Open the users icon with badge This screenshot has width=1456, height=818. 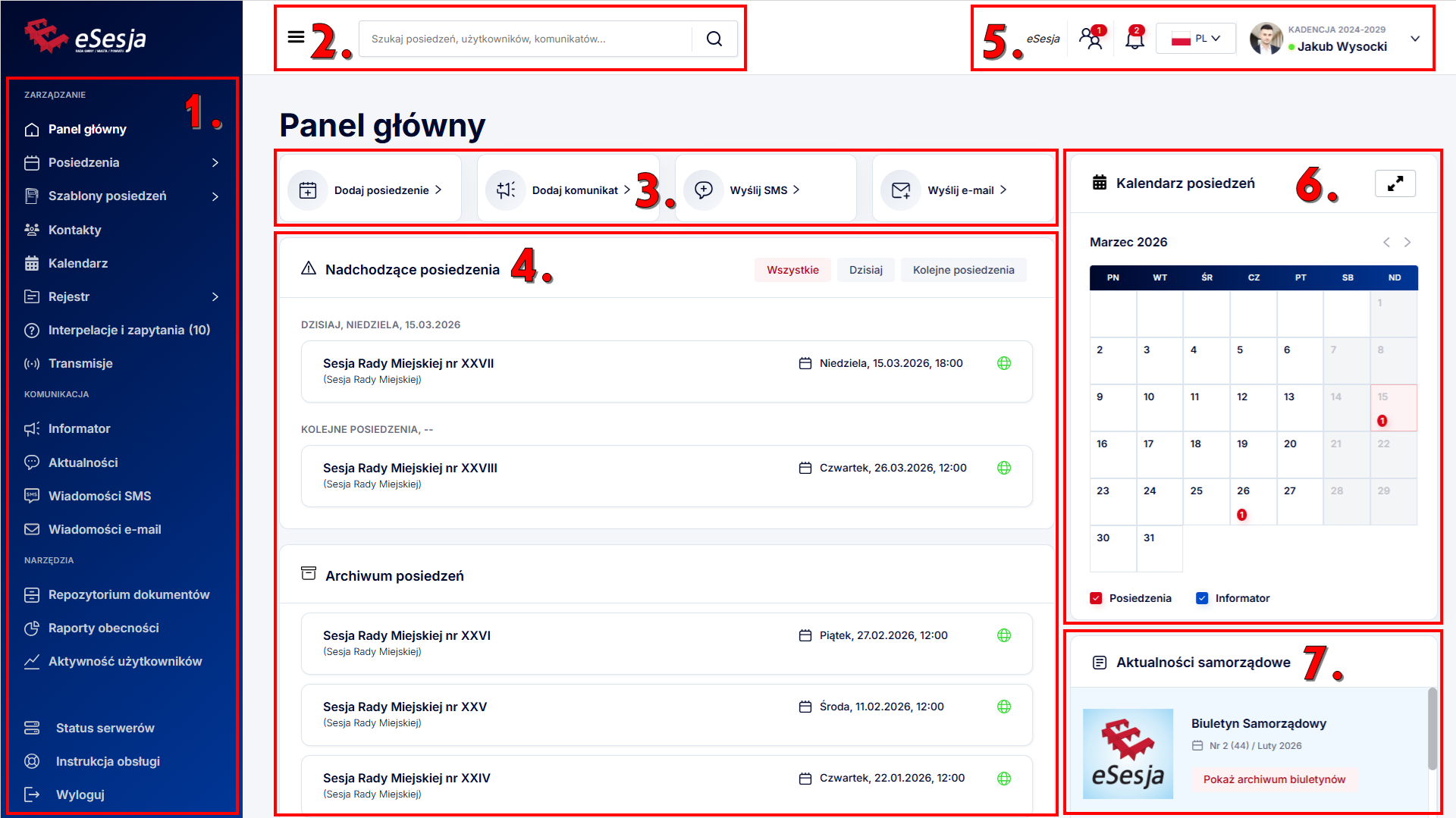[1091, 39]
